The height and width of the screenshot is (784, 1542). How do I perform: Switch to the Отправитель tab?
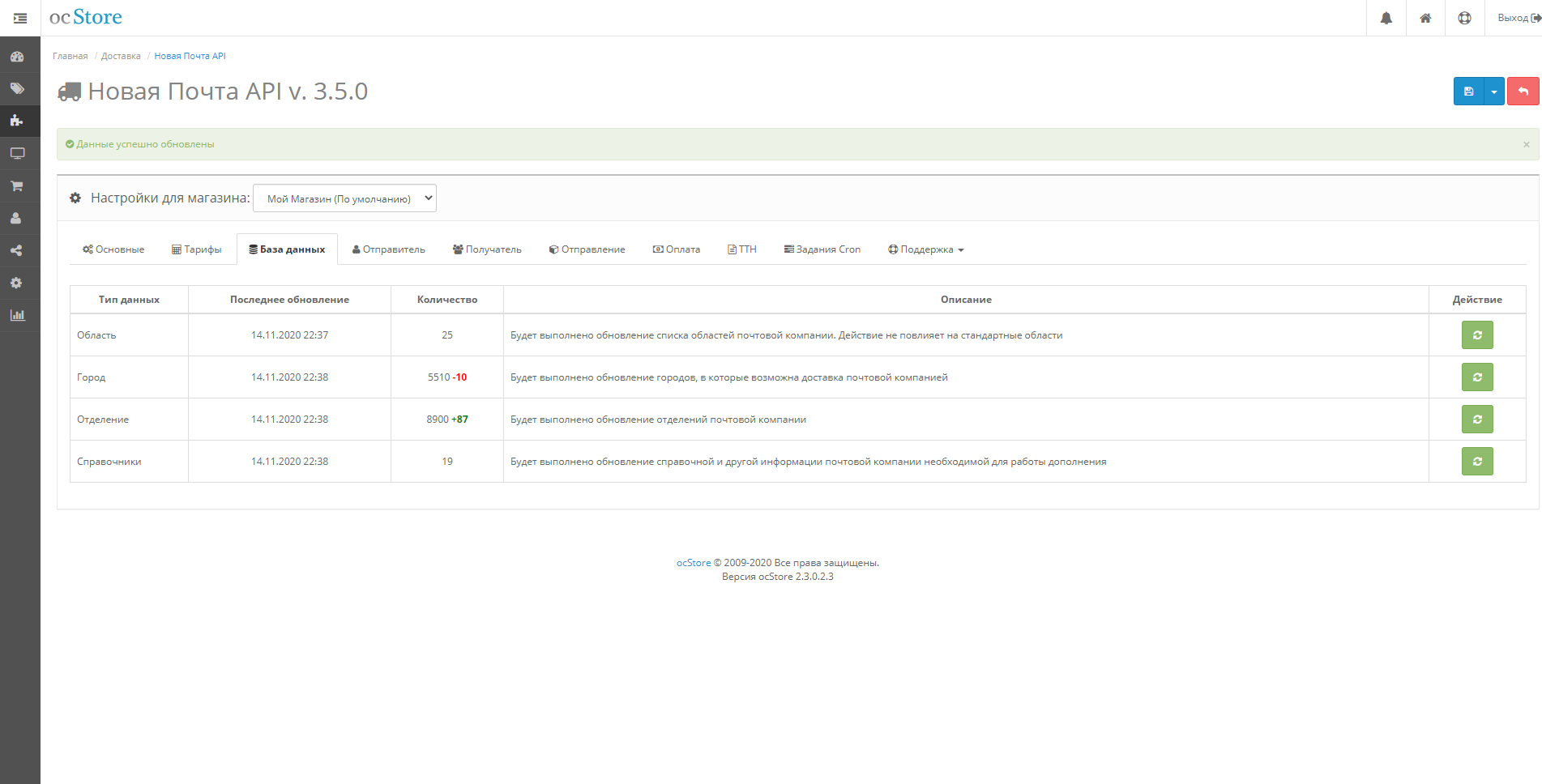388,249
